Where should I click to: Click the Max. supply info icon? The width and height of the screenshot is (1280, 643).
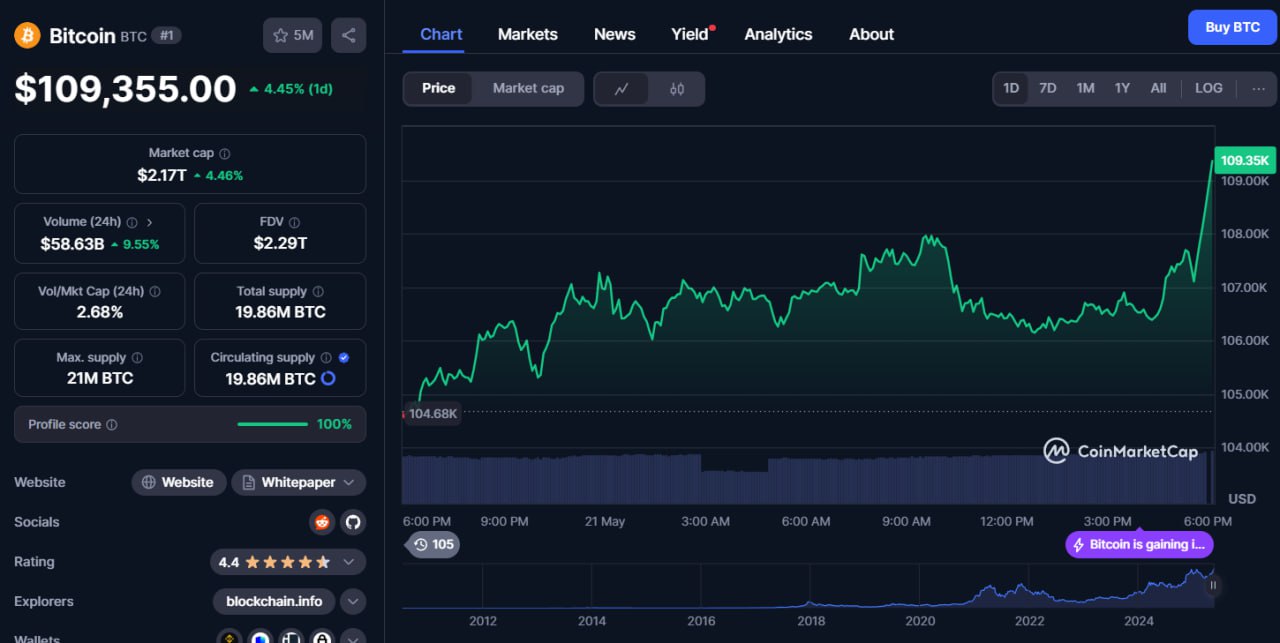pyautogui.click(x=137, y=357)
